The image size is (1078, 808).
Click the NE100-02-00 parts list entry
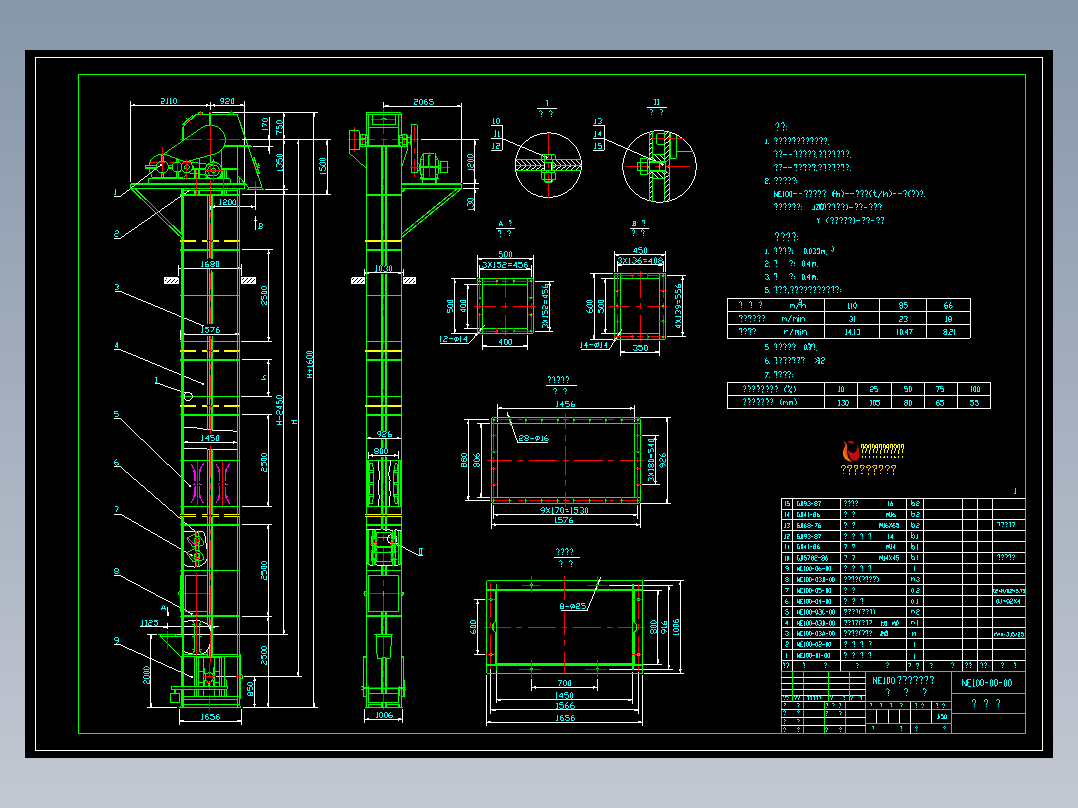point(815,644)
